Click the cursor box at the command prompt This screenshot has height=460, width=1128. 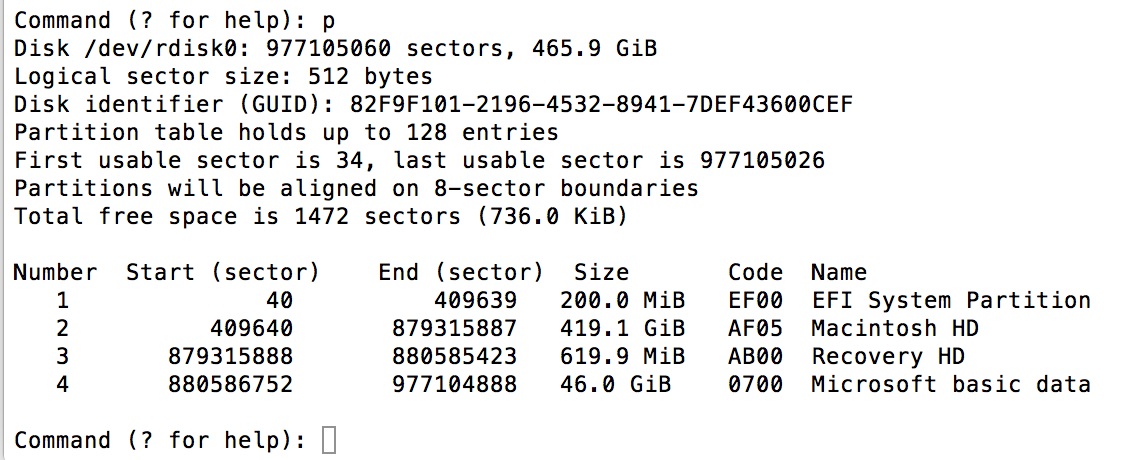[329, 440]
